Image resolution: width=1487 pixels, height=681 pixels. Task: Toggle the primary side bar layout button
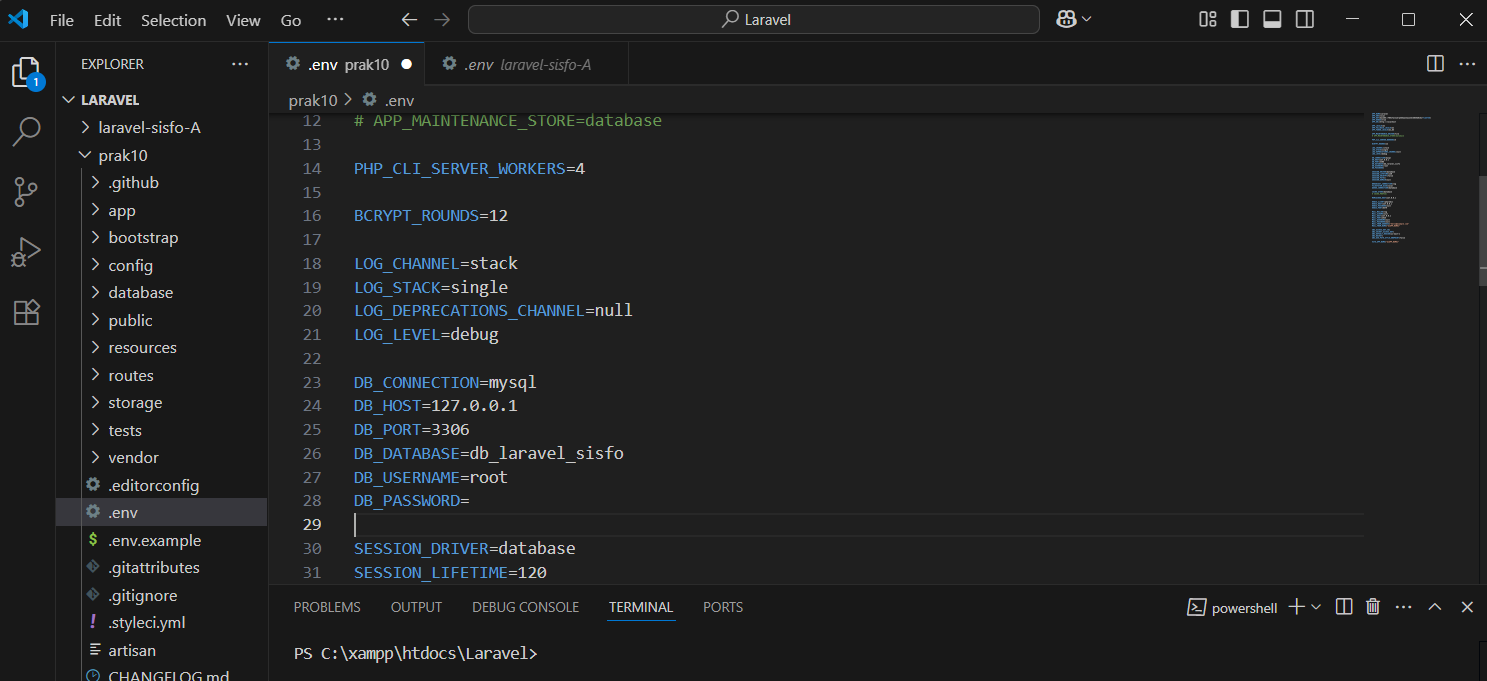(1240, 20)
